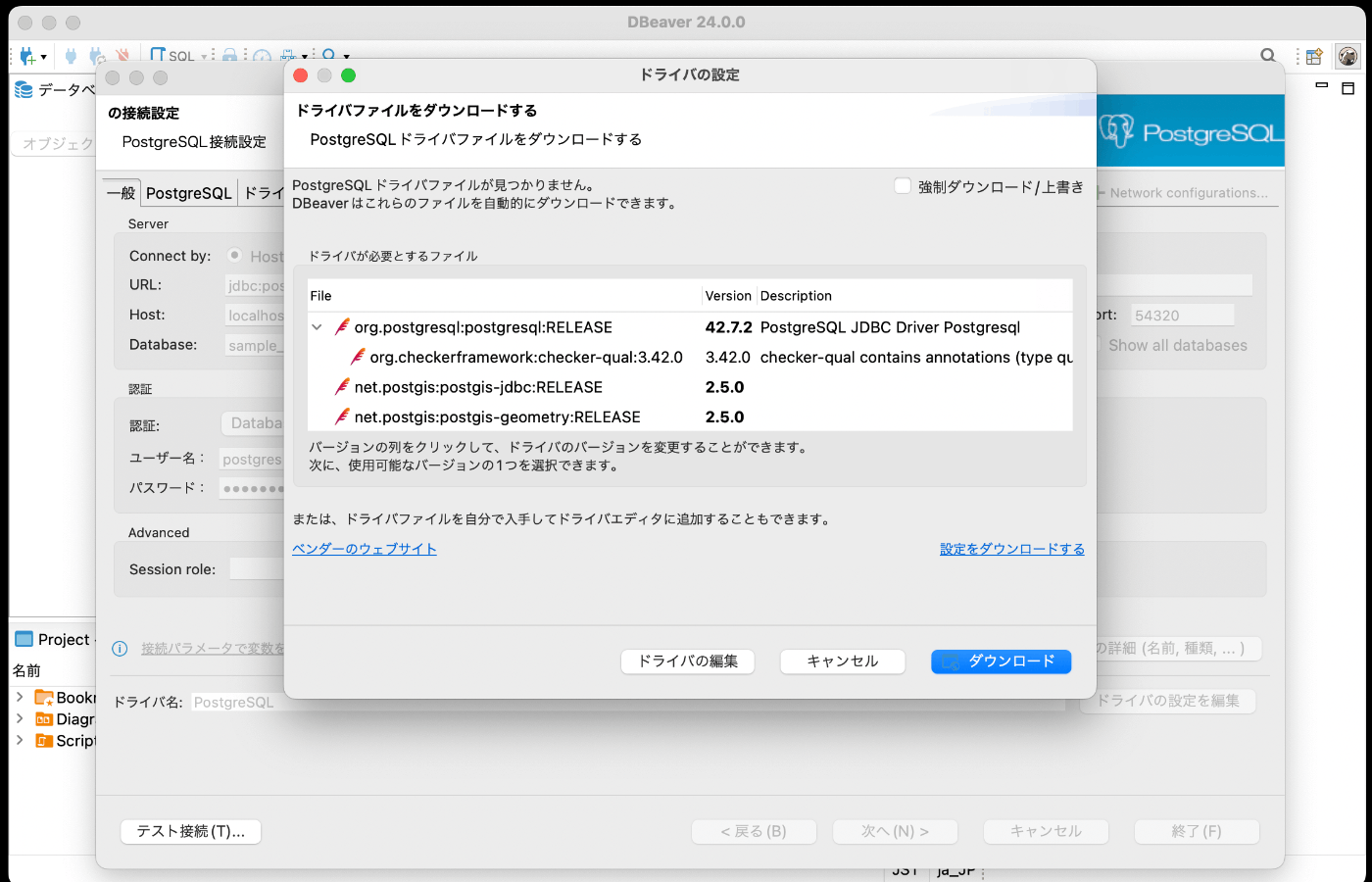Select the Host radio button for Connect by

[x=234, y=255]
